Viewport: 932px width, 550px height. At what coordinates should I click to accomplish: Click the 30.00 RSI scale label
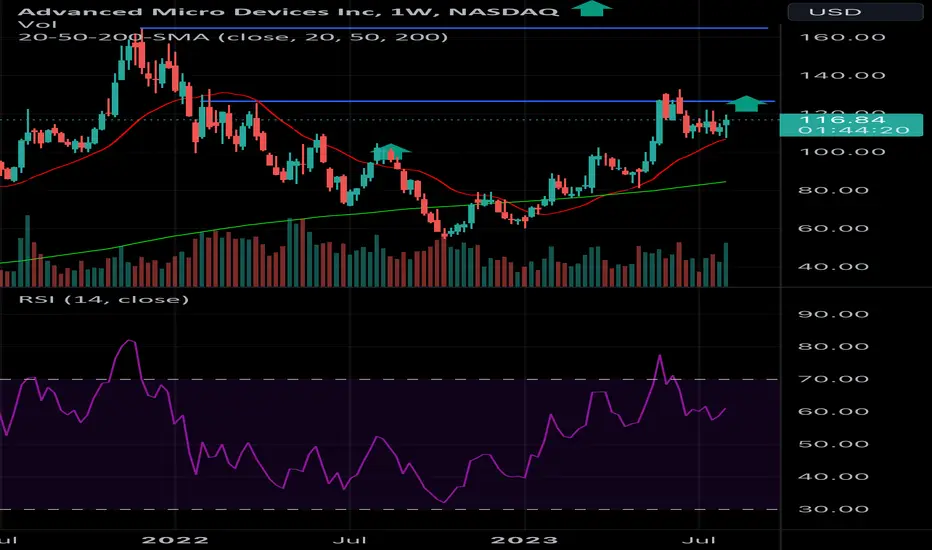[x=833, y=509]
